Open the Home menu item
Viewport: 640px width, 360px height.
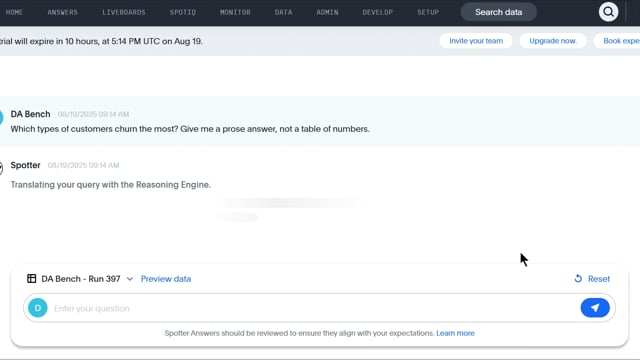(x=14, y=12)
